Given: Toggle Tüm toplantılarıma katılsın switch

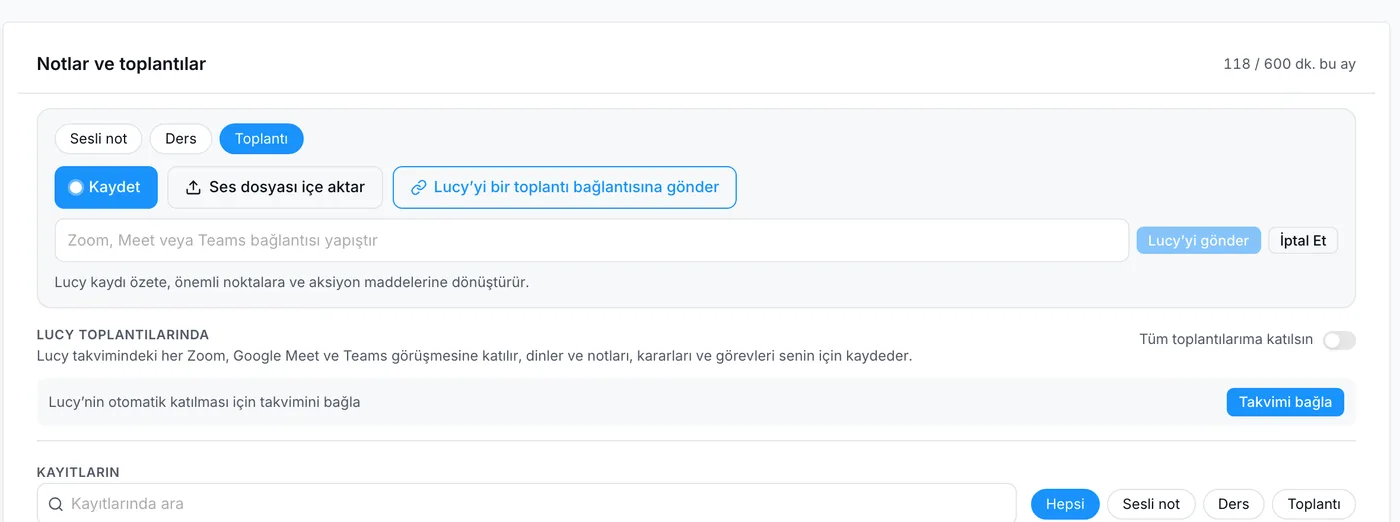Looking at the screenshot, I should coord(1339,340).
